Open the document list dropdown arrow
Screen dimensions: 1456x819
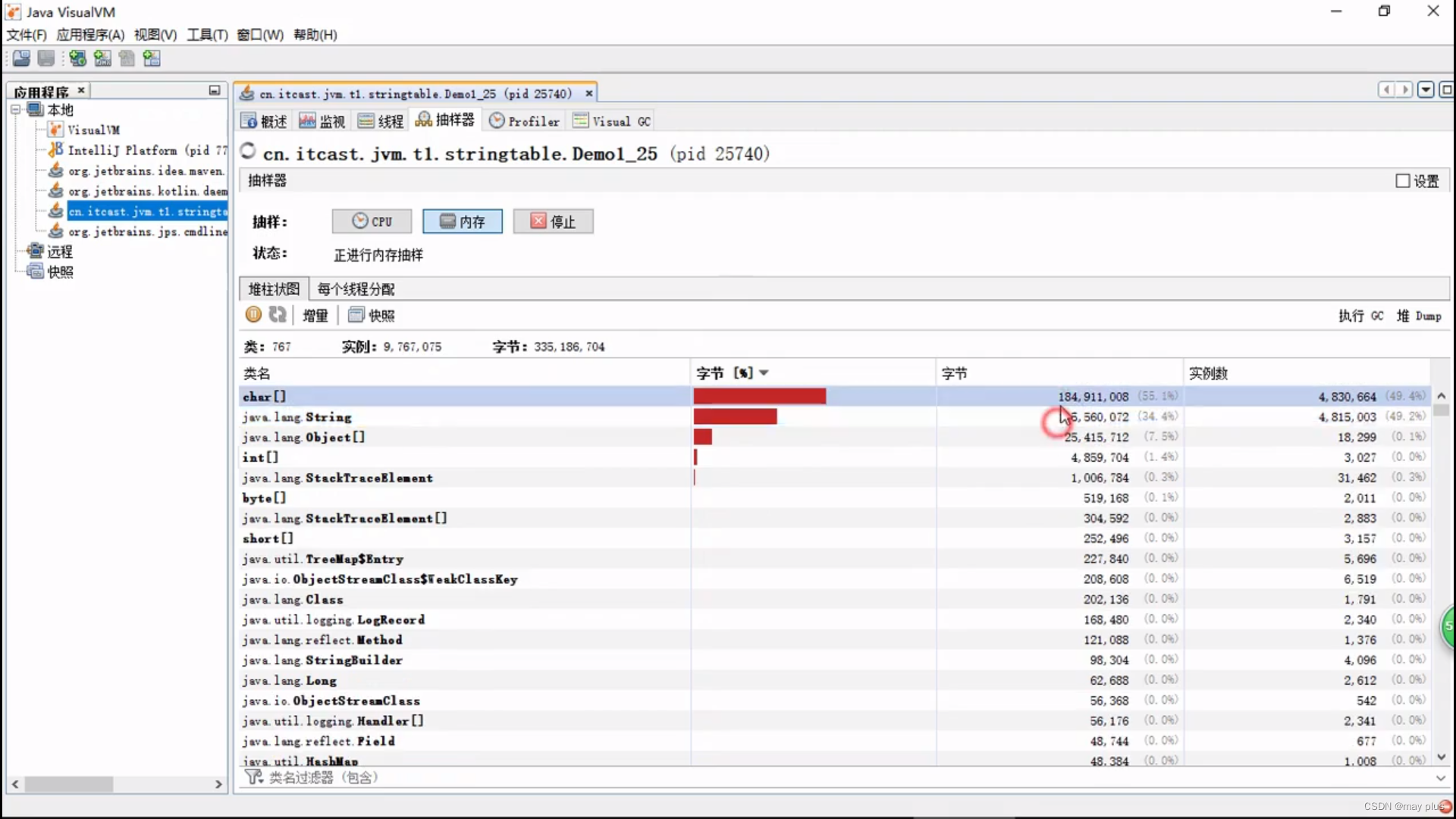(1426, 90)
